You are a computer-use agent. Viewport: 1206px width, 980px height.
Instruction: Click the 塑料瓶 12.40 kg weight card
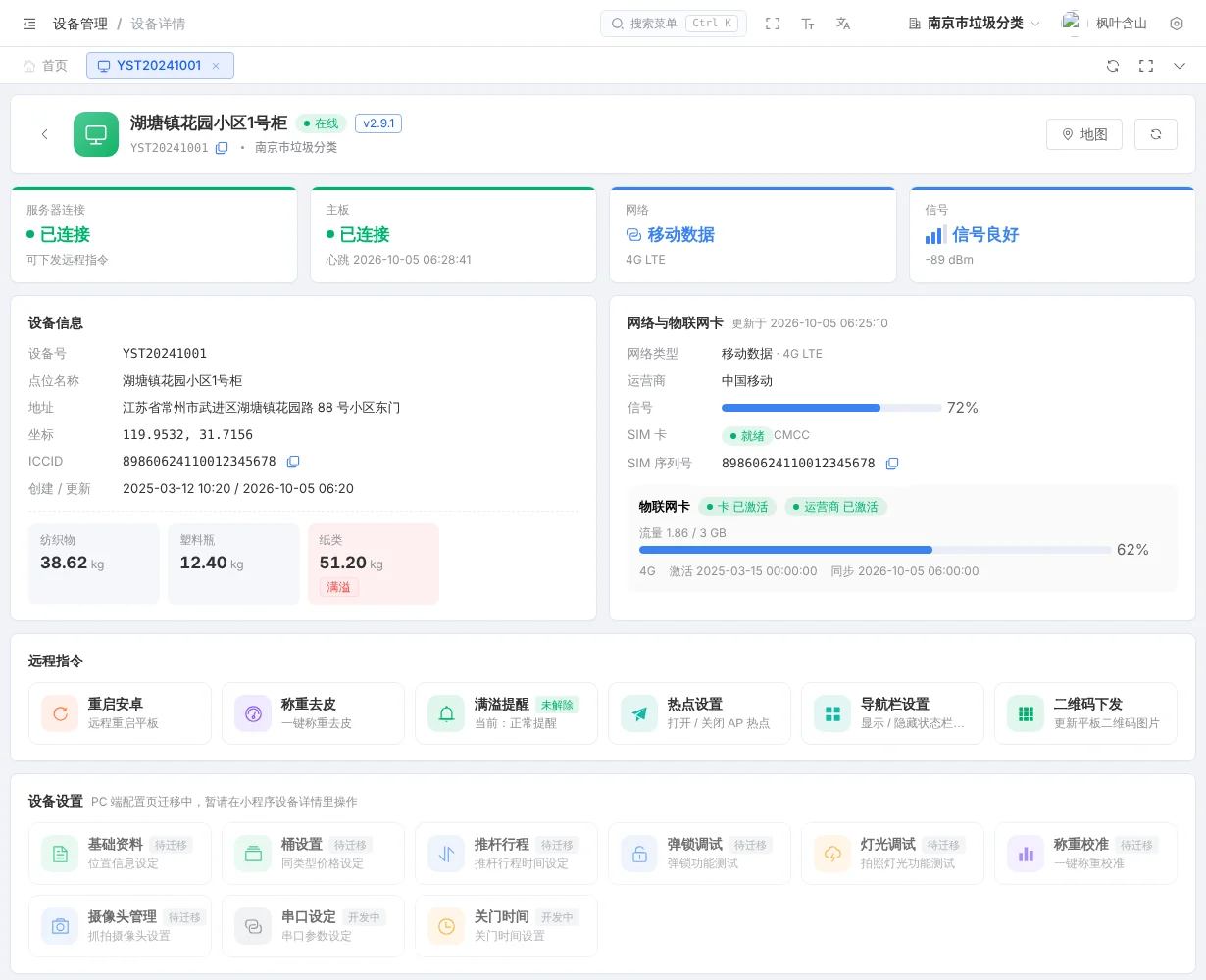[x=233, y=563]
